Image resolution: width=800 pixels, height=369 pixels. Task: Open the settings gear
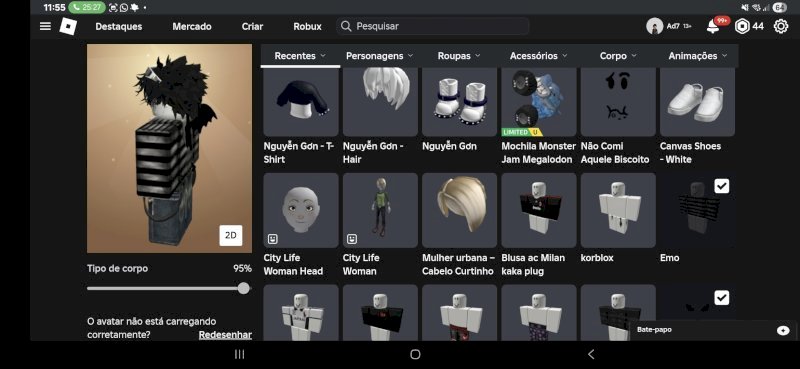781,26
